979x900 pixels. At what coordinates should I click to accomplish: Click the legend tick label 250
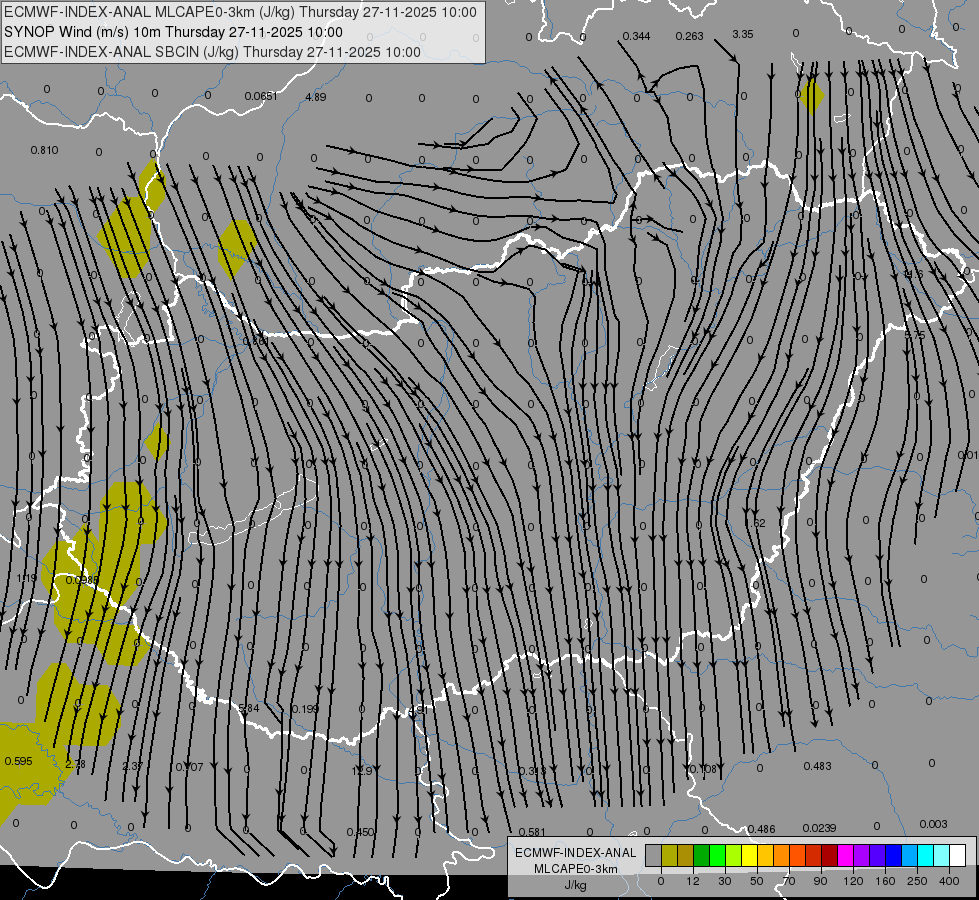(917, 881)
